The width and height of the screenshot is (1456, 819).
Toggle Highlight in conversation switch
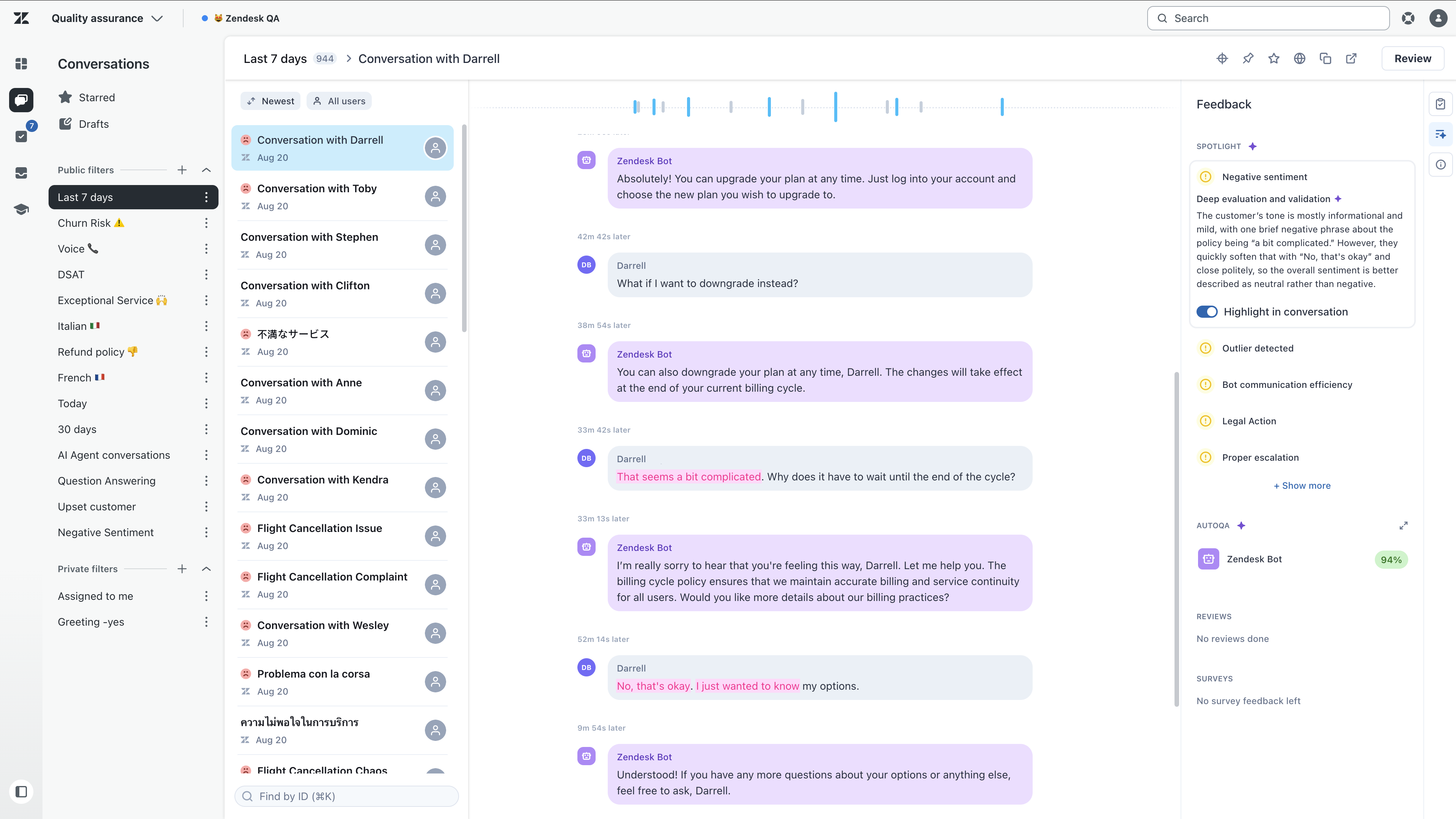1207,312
